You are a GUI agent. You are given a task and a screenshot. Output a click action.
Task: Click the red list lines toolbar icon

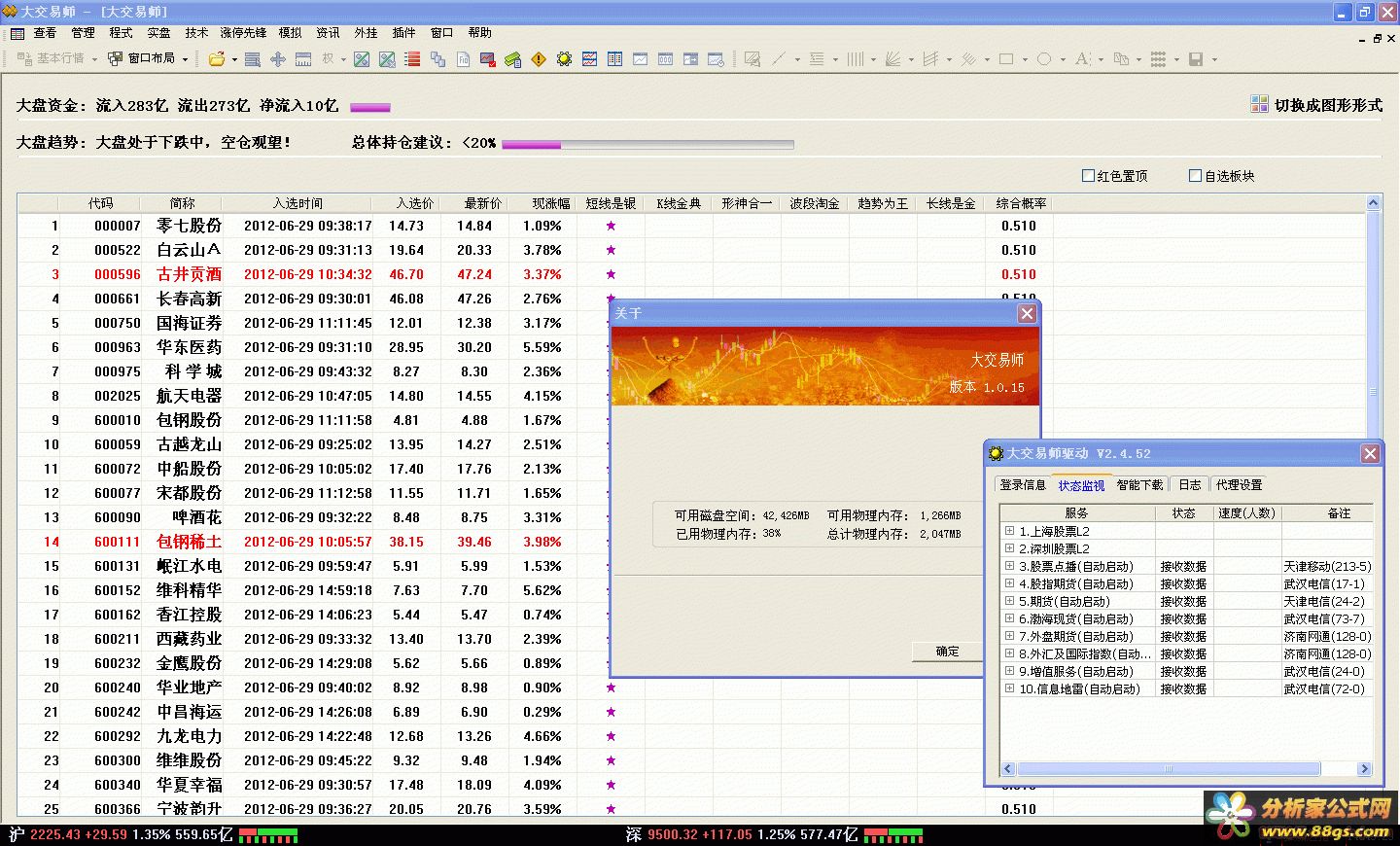click(412, 59)
